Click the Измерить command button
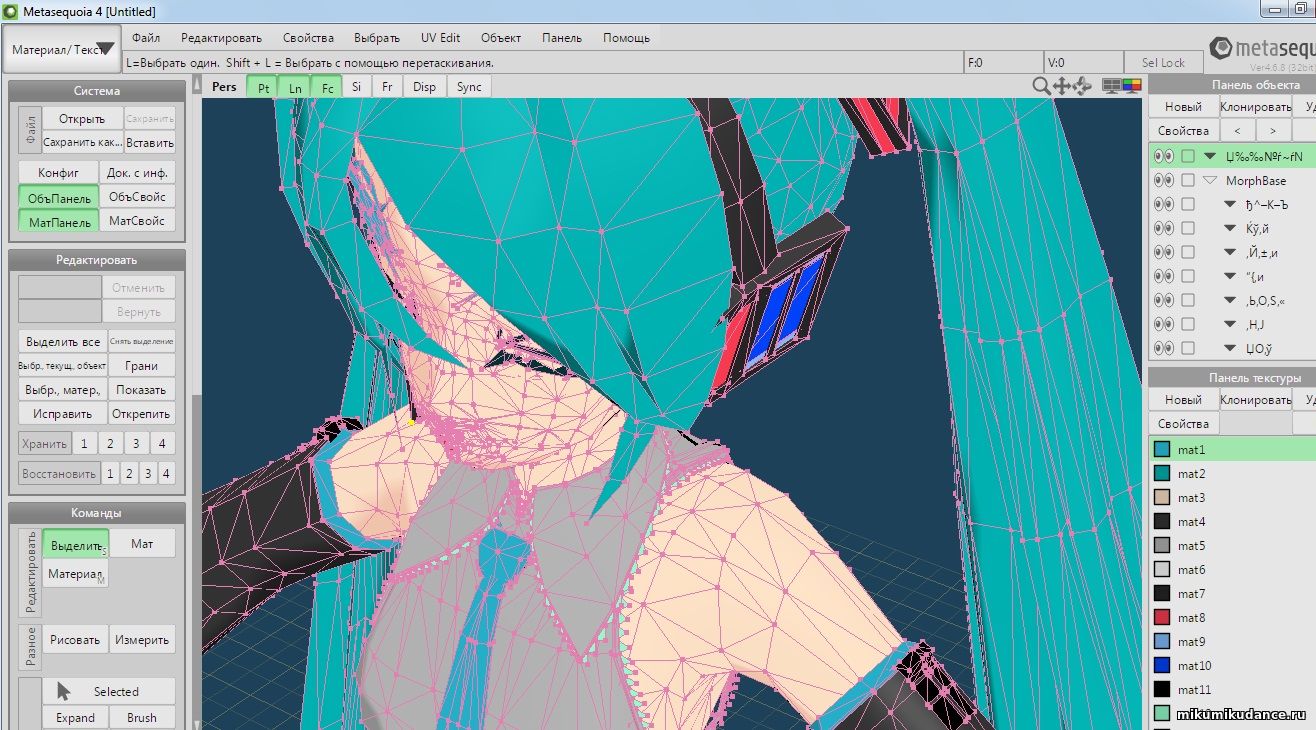The width and height of the screenshot is (1316, 730). pyautogui.click(x=142, y=640)
